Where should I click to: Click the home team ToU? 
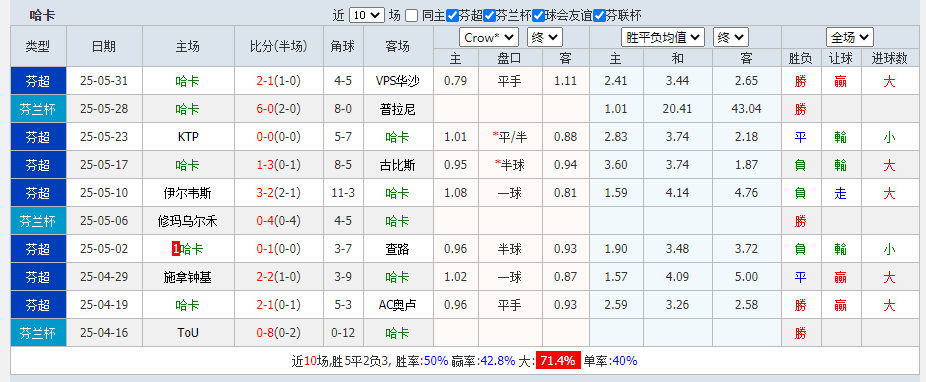coord(188,333)
